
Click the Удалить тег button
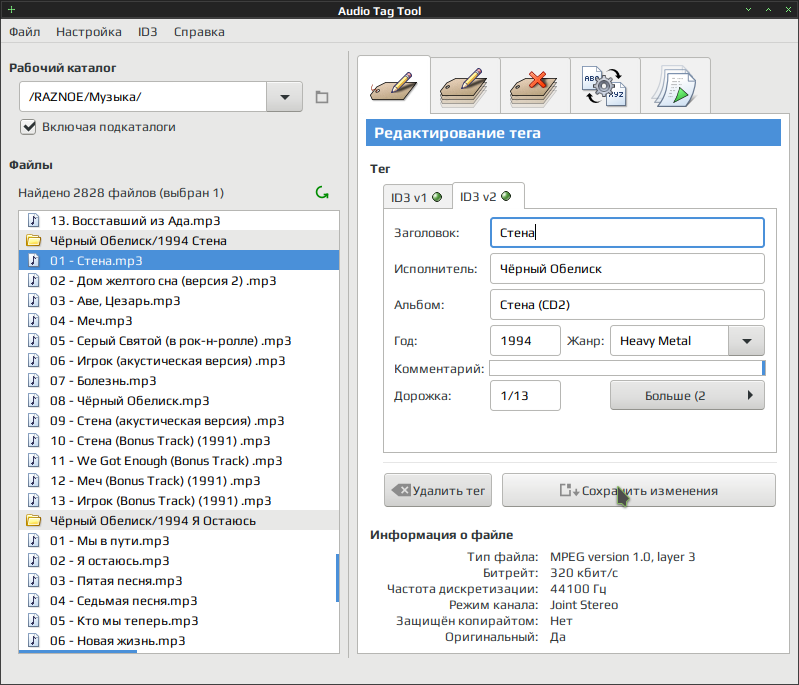[438, 490]
